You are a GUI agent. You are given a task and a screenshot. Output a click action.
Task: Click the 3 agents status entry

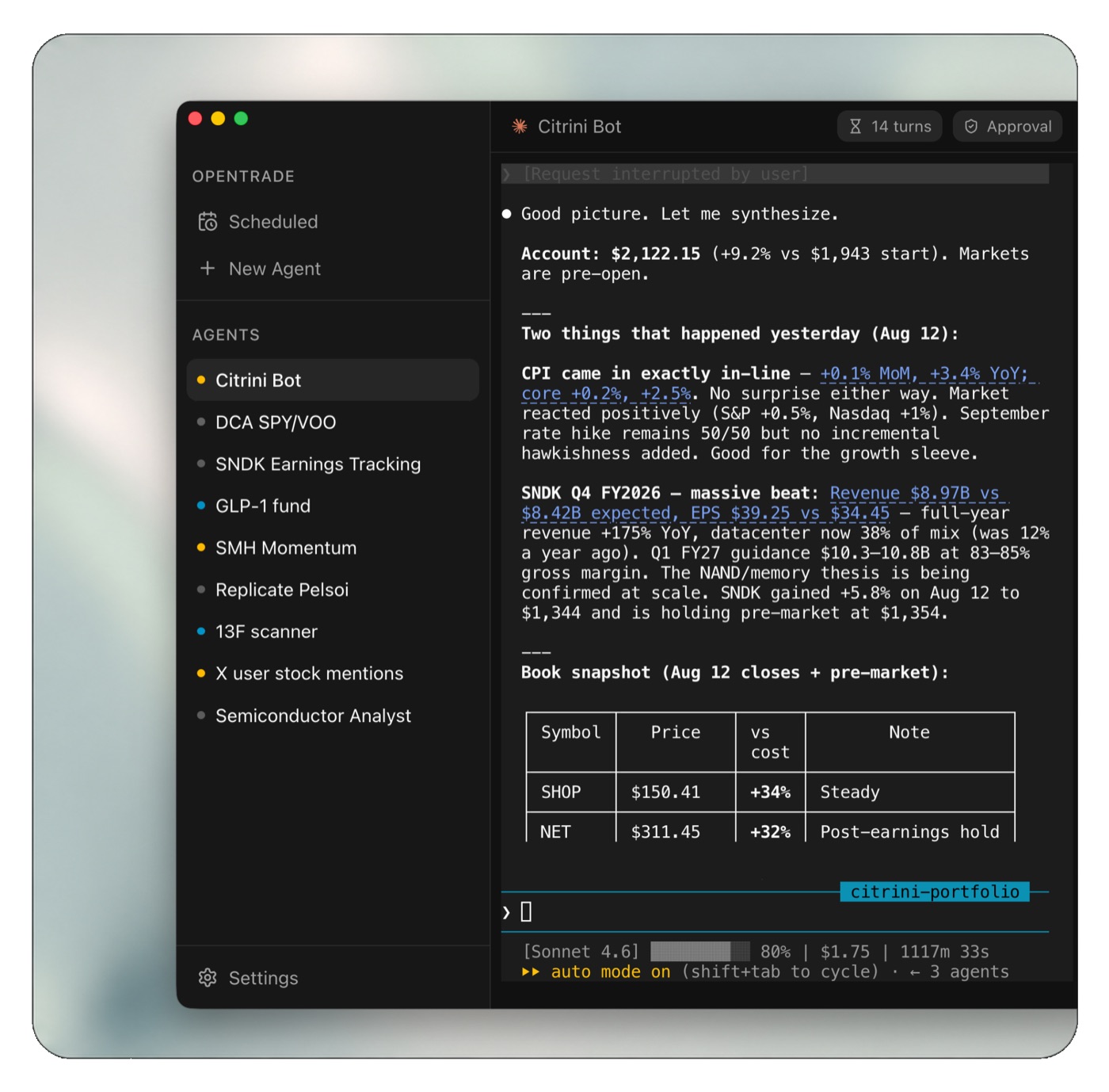pos(970,972)
